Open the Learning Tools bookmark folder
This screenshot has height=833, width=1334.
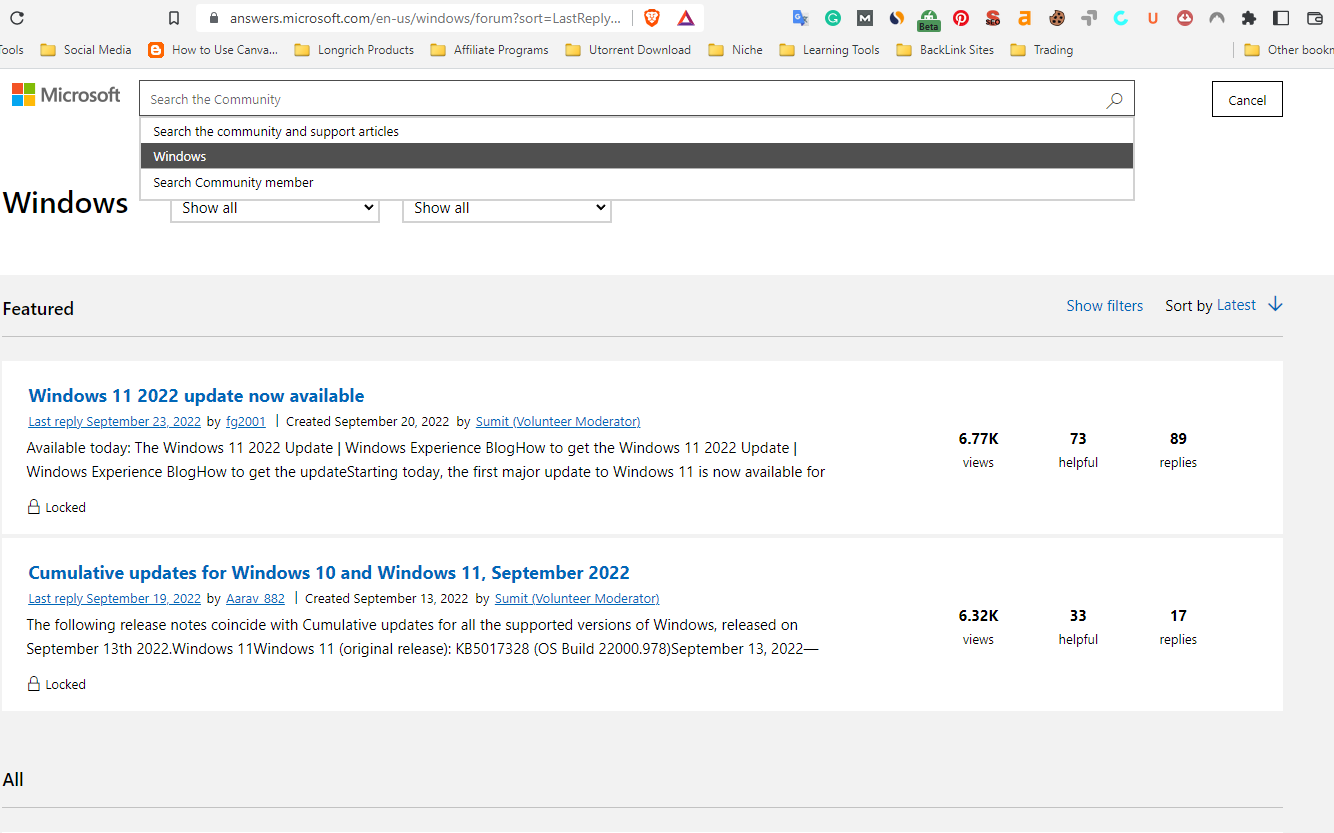(829, 50)
